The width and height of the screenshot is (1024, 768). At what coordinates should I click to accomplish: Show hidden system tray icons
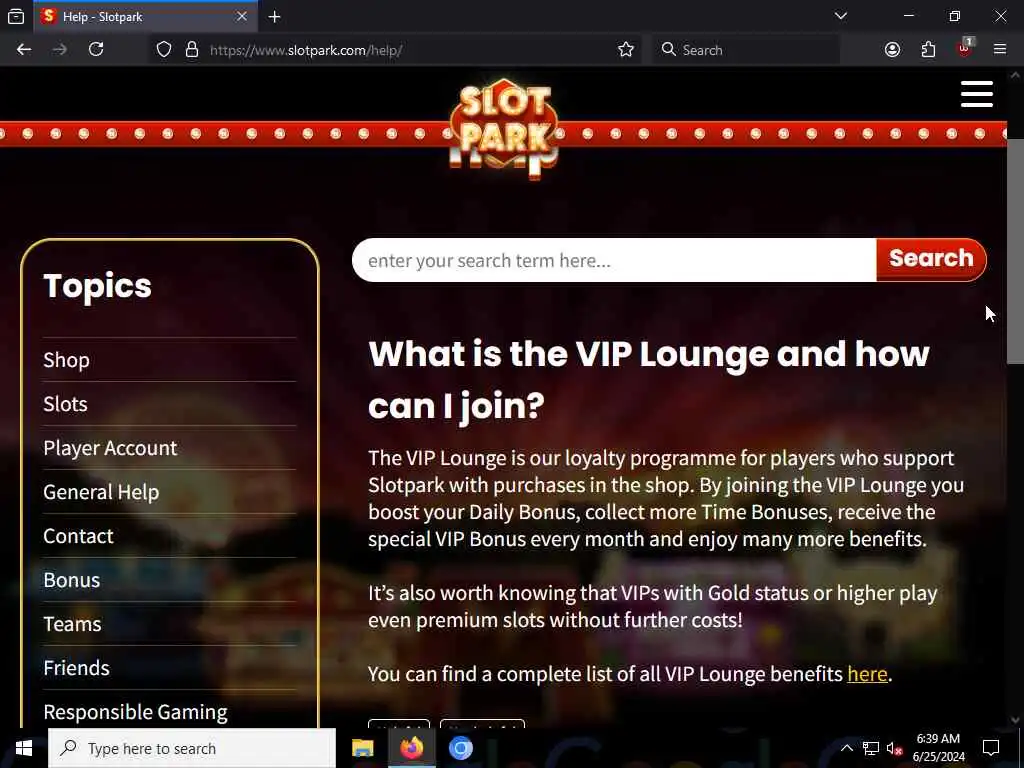(x=846, y=748)
